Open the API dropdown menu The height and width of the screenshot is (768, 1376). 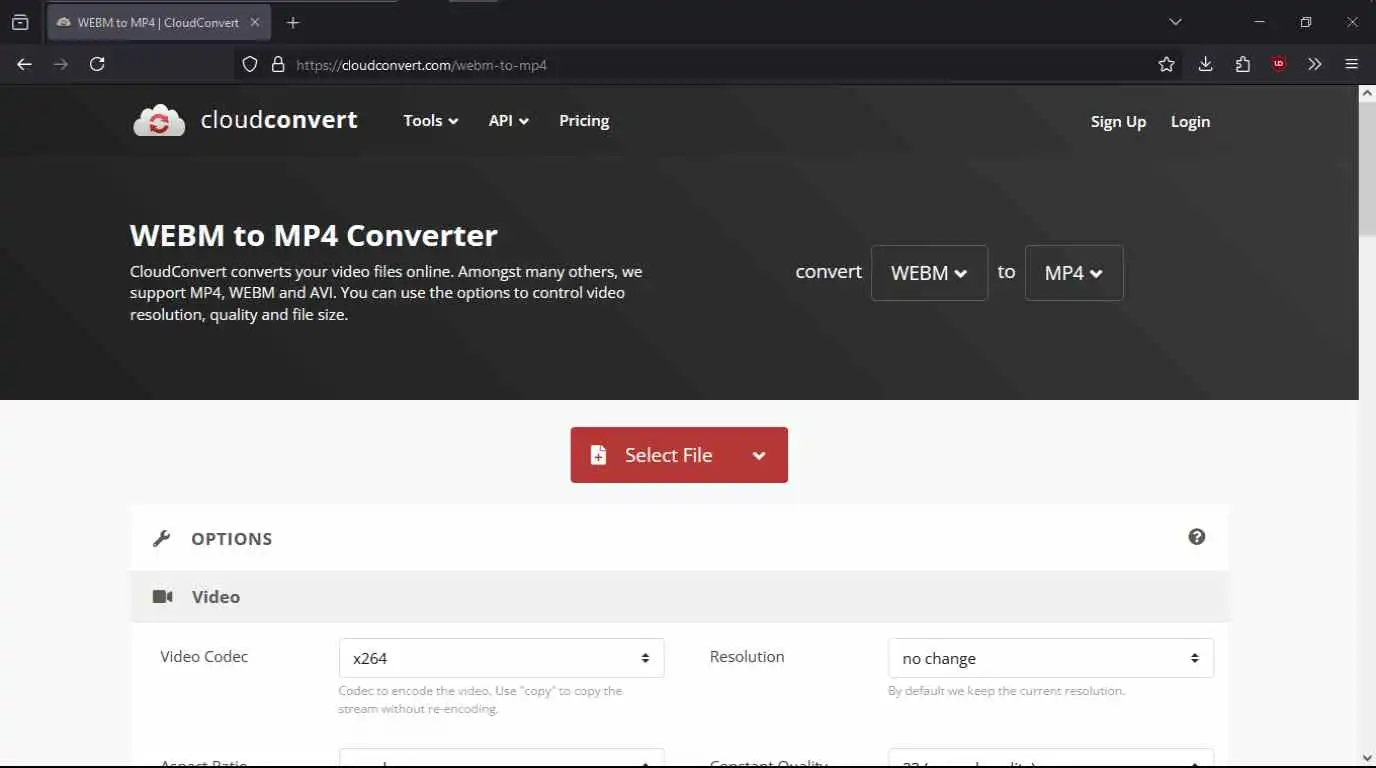pos(509,121)
